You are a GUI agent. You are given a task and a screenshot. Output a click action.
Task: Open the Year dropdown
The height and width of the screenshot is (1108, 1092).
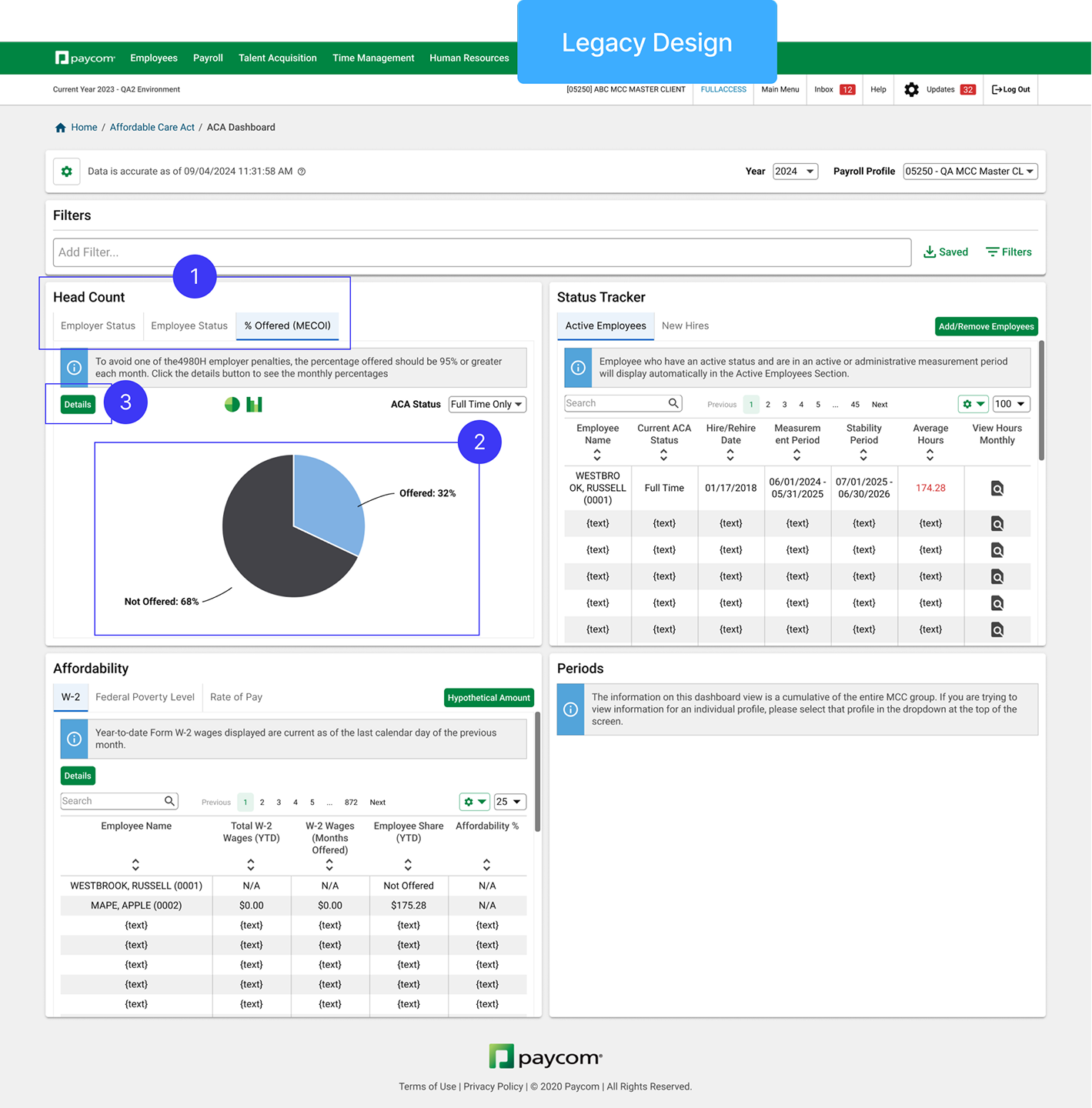click(795, 172)
